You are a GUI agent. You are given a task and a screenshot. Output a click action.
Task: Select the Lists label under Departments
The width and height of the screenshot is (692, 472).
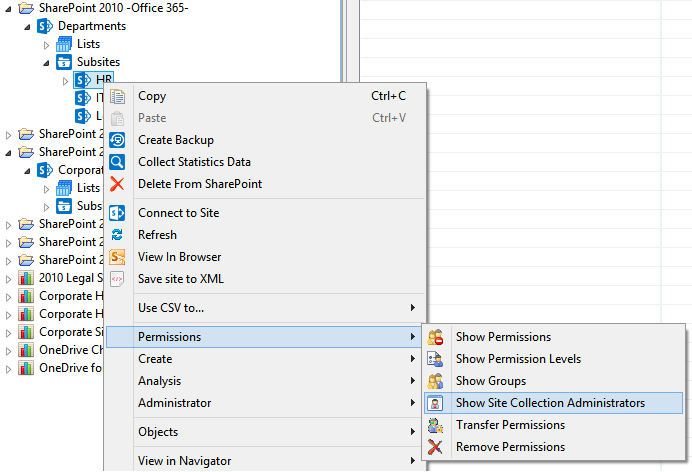pos(88,44)
